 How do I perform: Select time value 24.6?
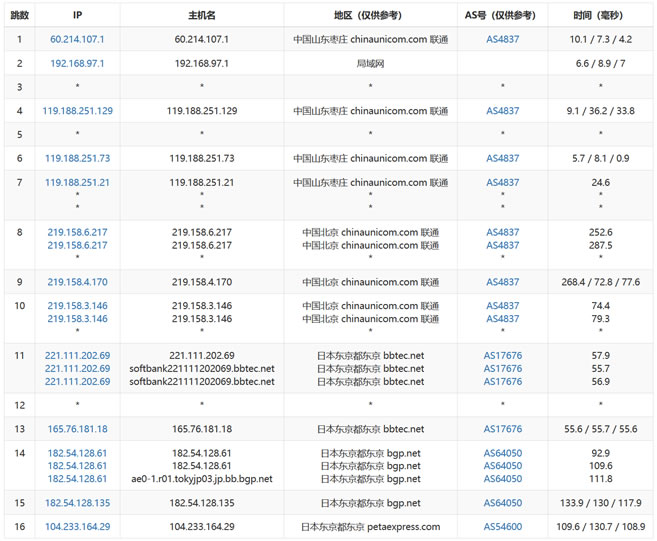point(600,182)
